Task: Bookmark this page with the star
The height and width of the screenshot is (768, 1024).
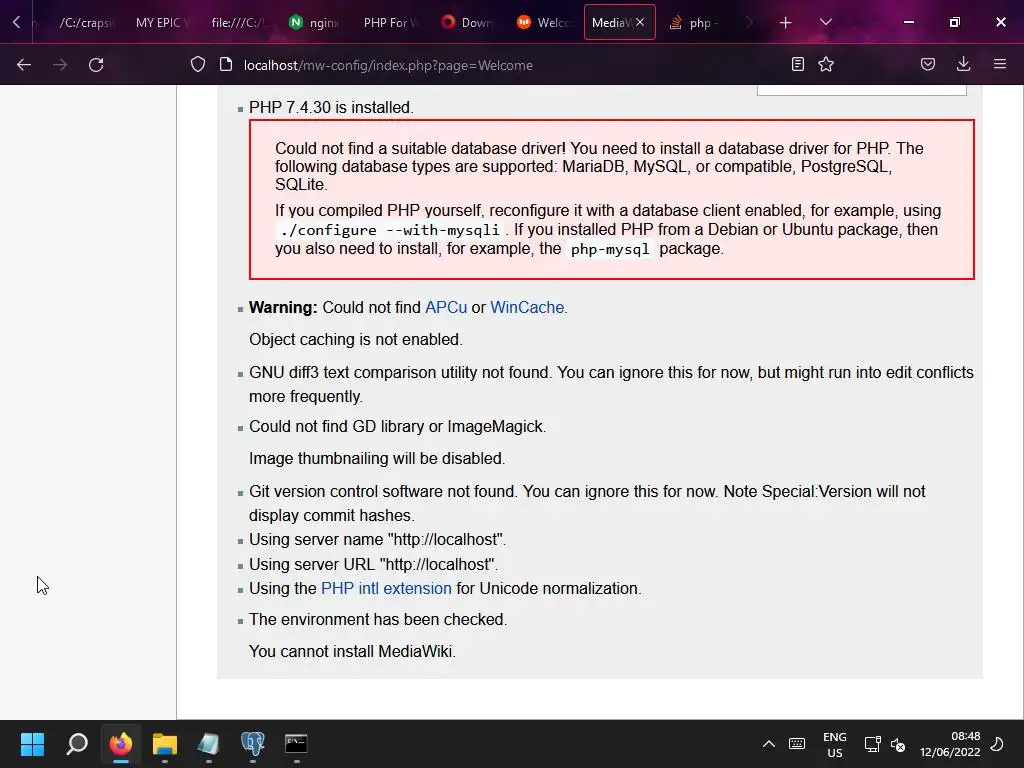Action: [x=826, y=64]
